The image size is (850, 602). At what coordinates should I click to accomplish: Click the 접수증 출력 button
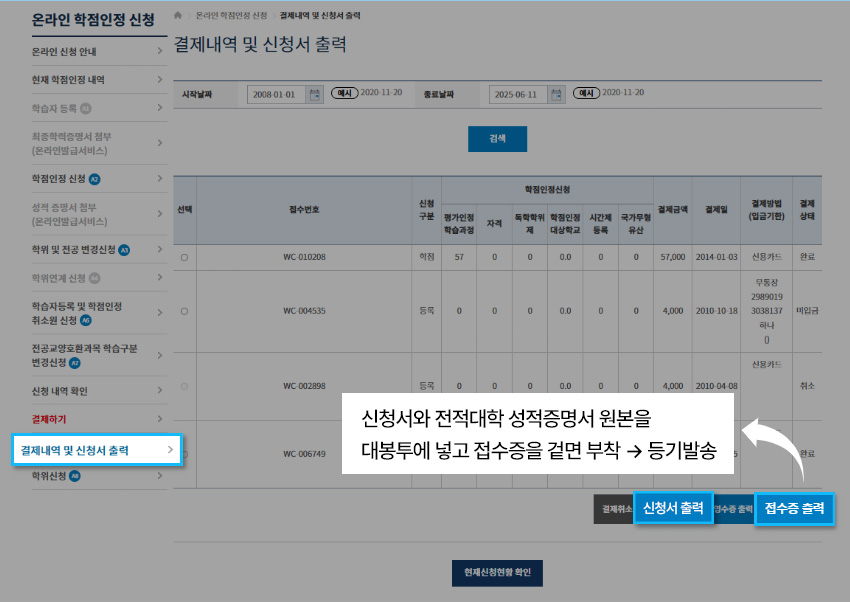pos(795,509)
